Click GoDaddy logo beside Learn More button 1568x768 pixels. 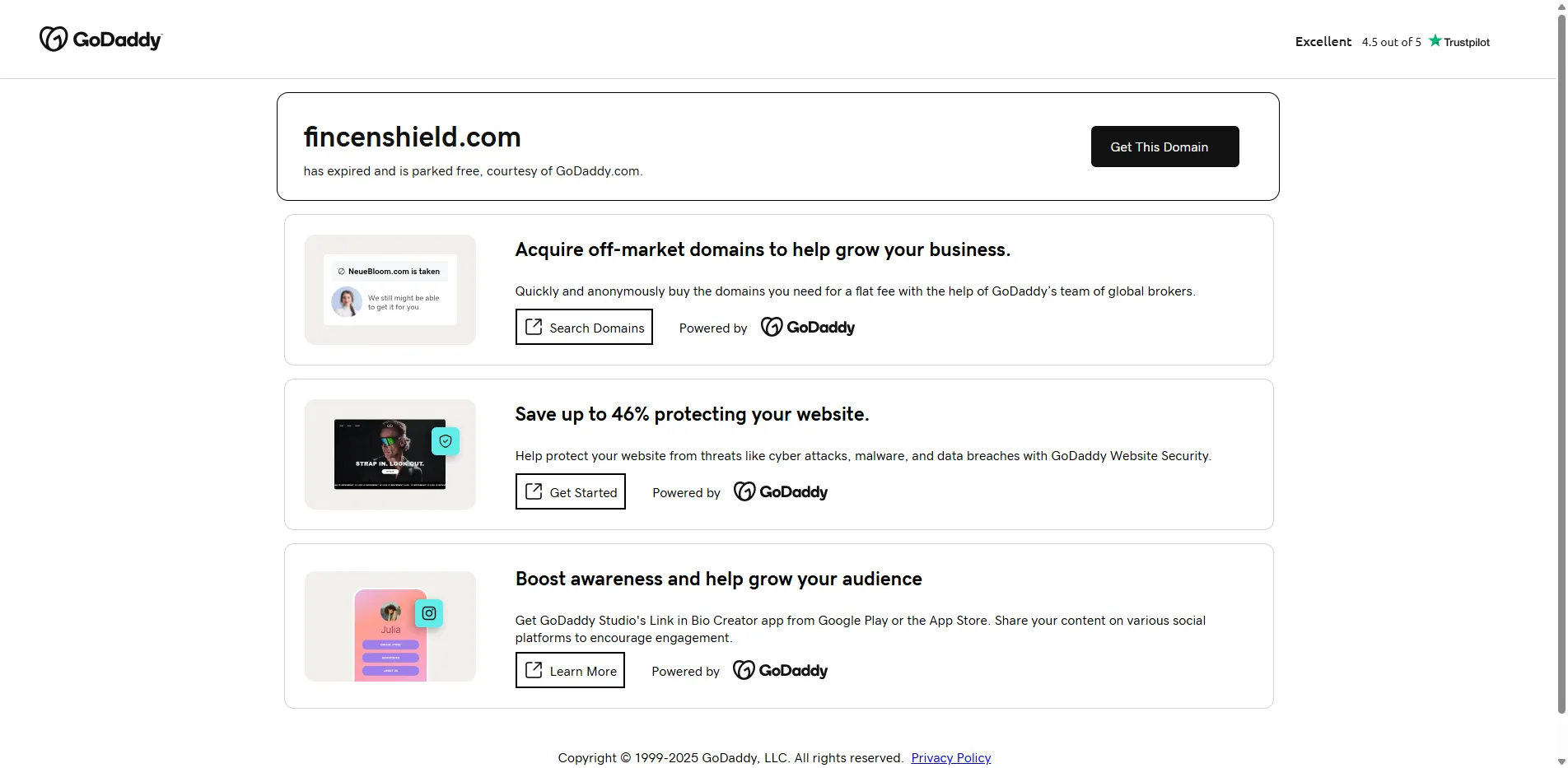pos(779,669)
